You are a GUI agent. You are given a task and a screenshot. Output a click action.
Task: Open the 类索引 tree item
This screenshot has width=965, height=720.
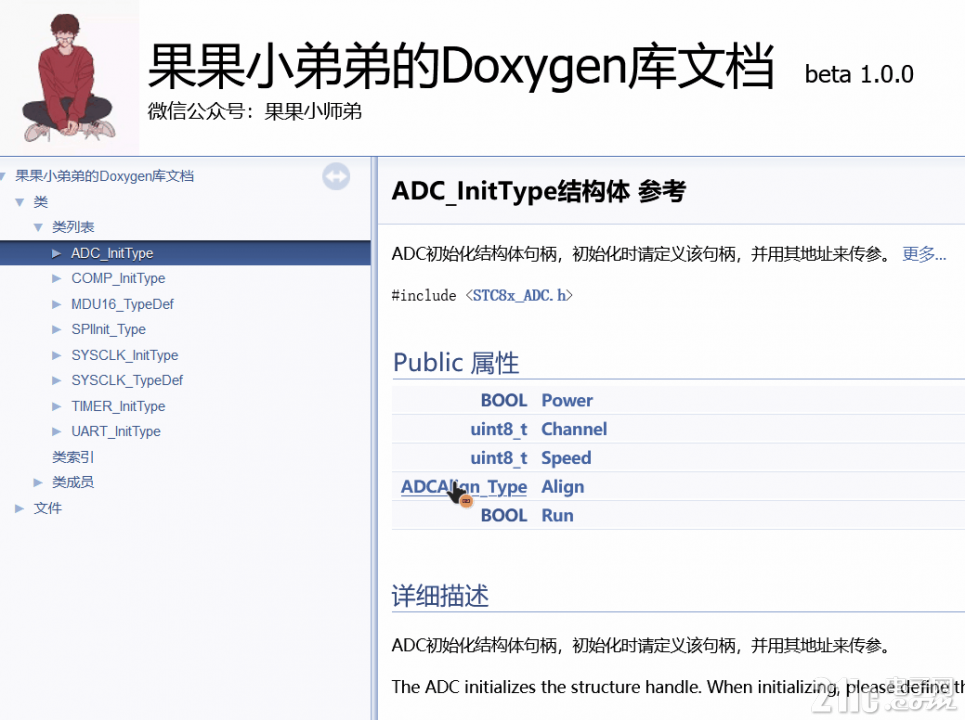click(73, 457)
